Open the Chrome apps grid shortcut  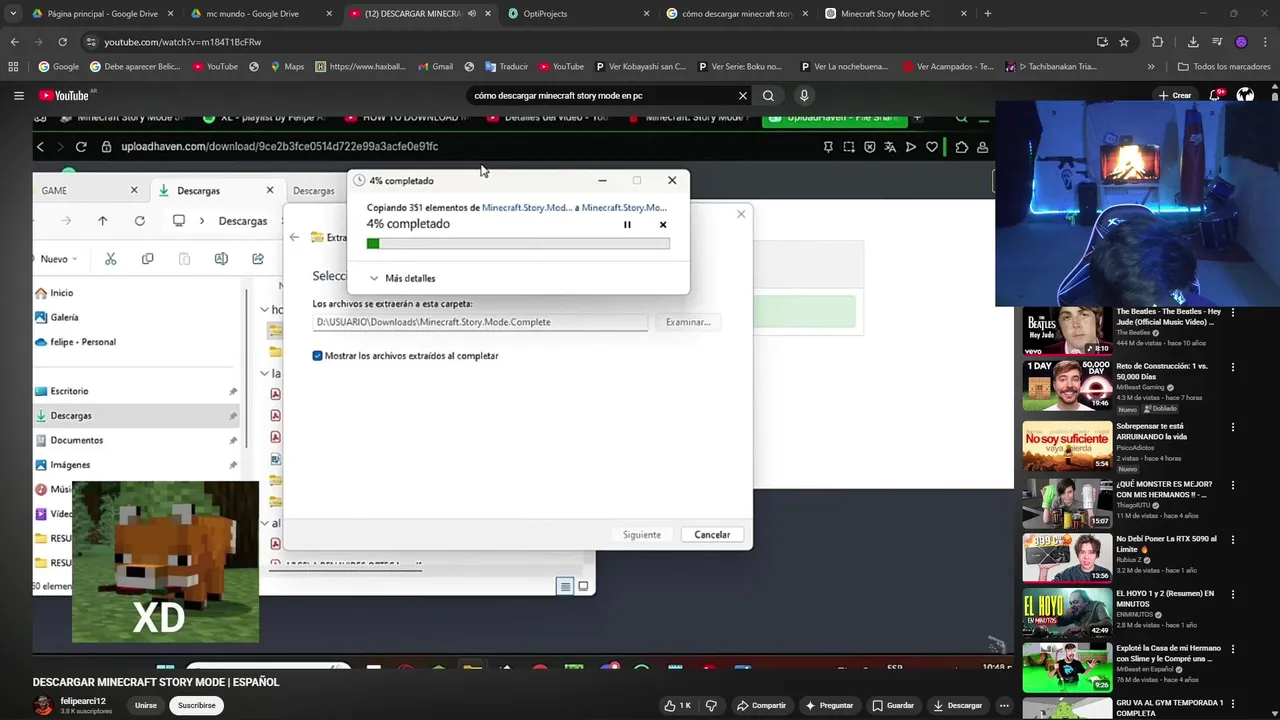coord(13,67)
